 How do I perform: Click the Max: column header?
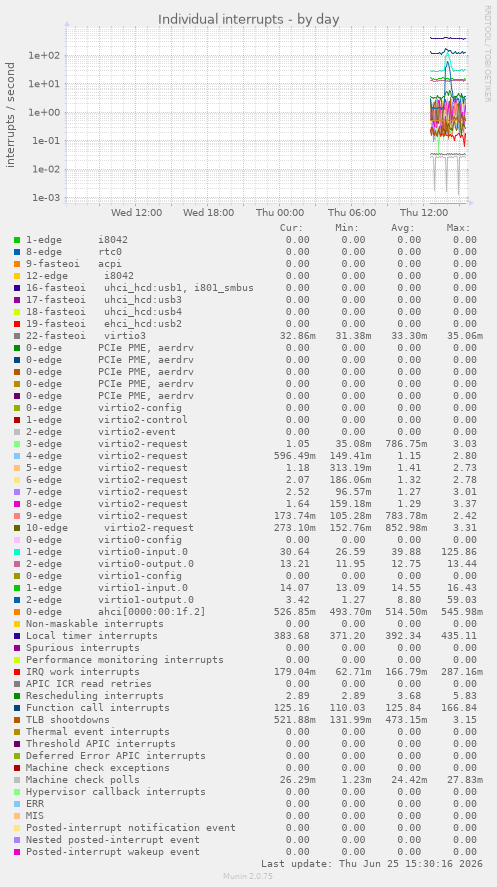[459, 227]
